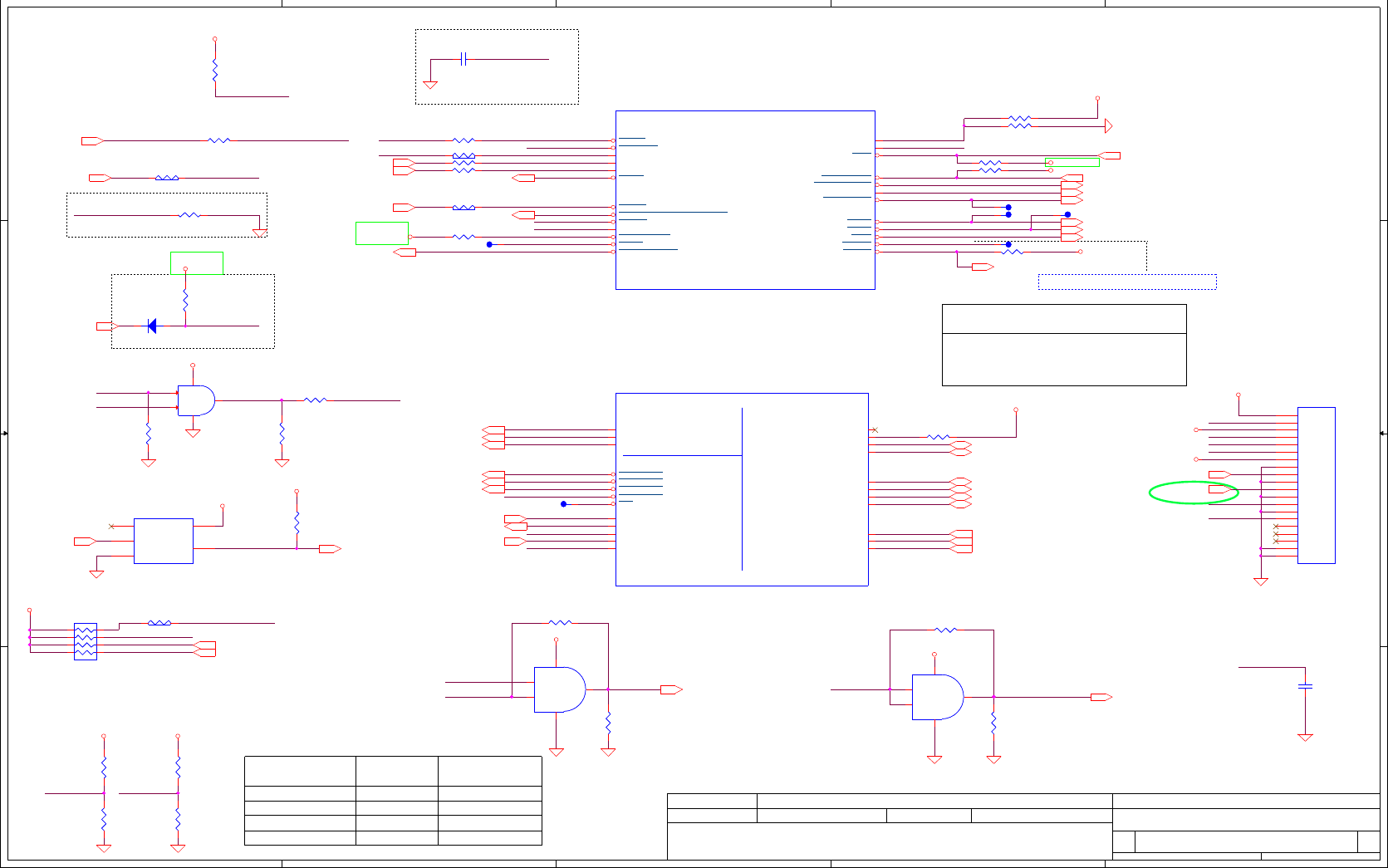This screenshot has height=868, width=1388.
Task: Select the small blue square component block
Action: point(164,541)
